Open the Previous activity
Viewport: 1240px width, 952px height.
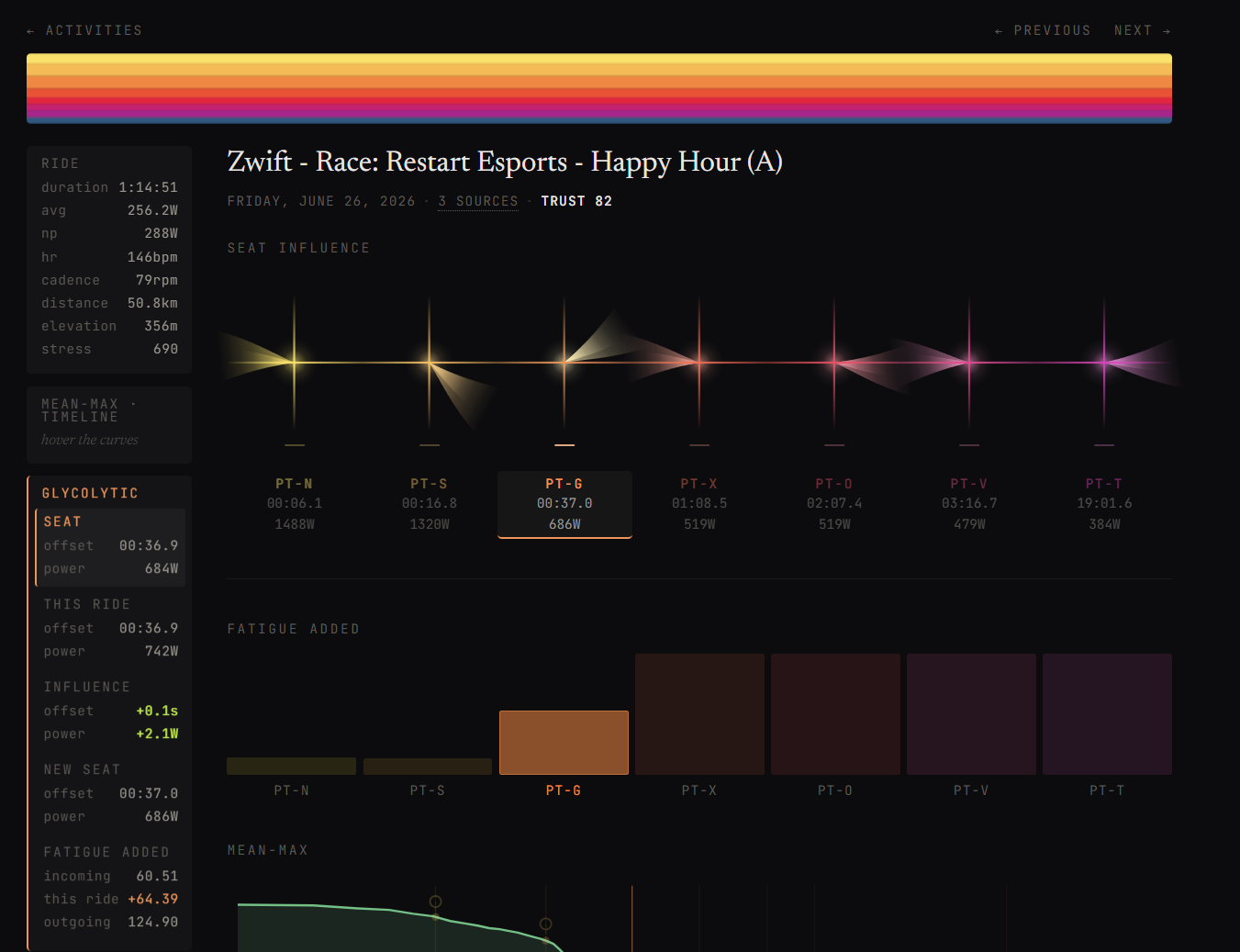point(1043,30)
